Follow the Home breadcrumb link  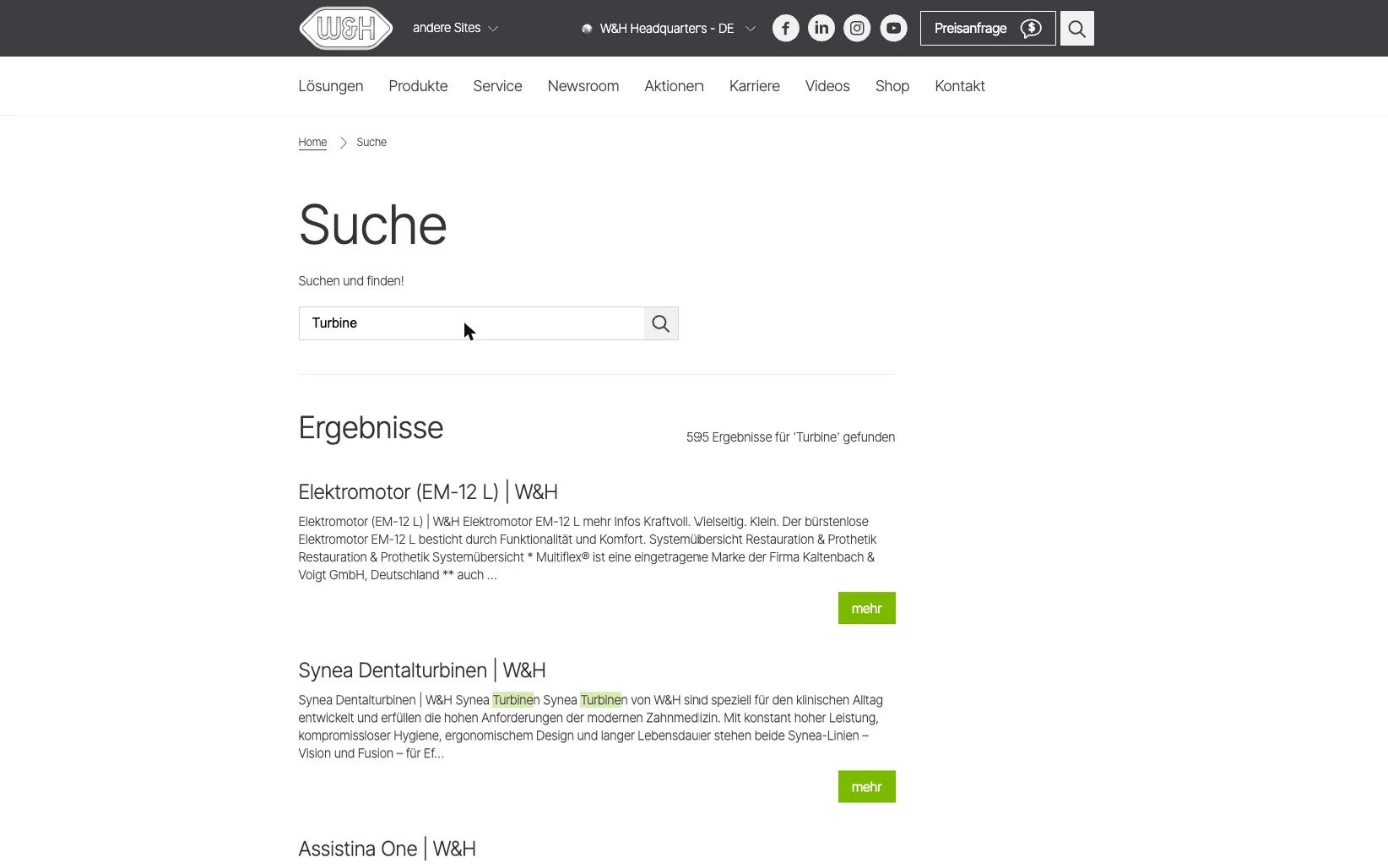pos(312,142)
